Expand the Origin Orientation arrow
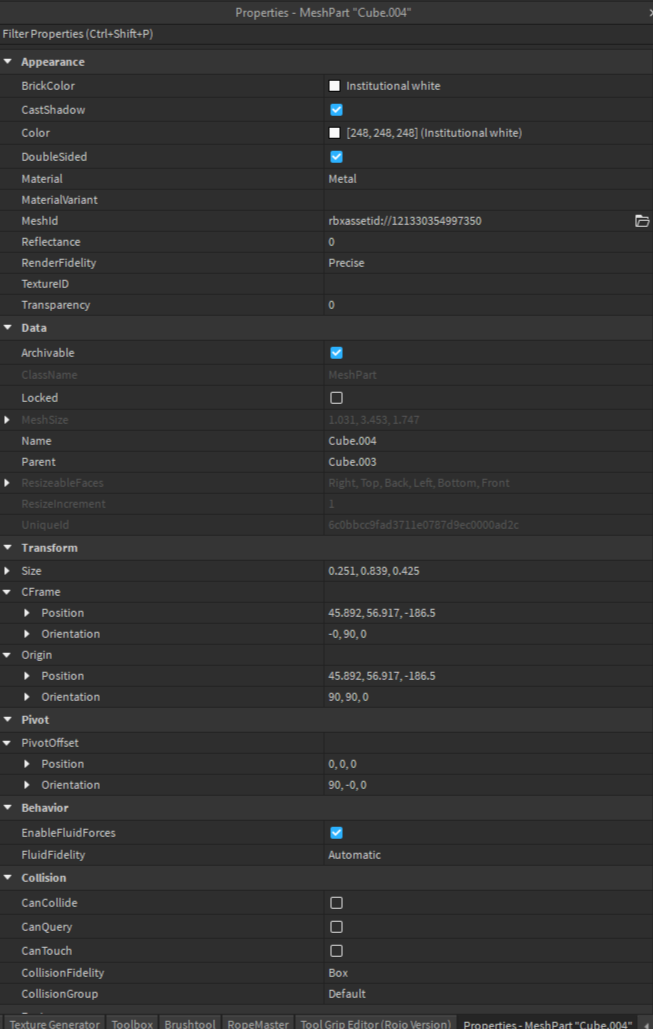The width and height of the screenshot is (653, 1029). coord(27,697)
